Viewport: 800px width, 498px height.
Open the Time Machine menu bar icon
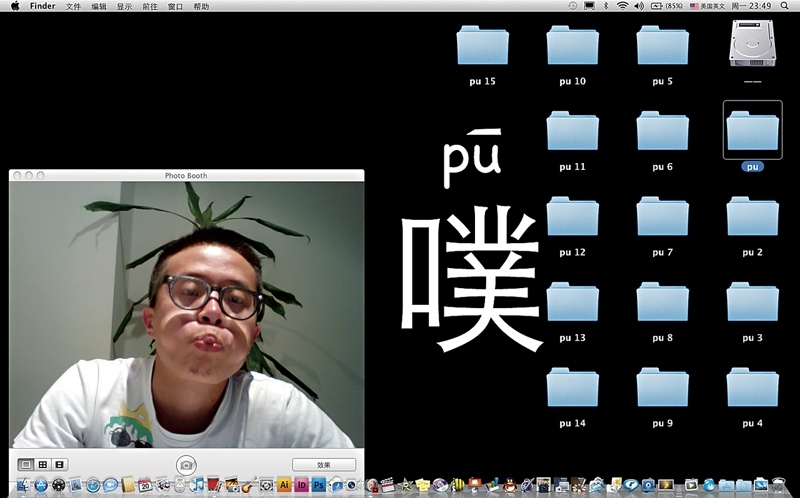[573, 6]
